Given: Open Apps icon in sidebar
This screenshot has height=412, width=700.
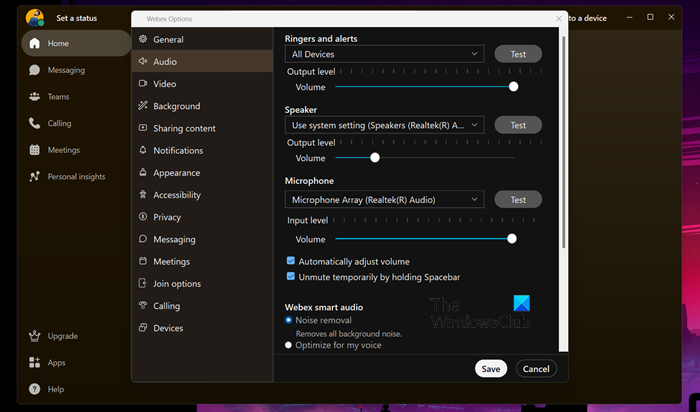Looking at the screenshot, I should click(34, 362).
